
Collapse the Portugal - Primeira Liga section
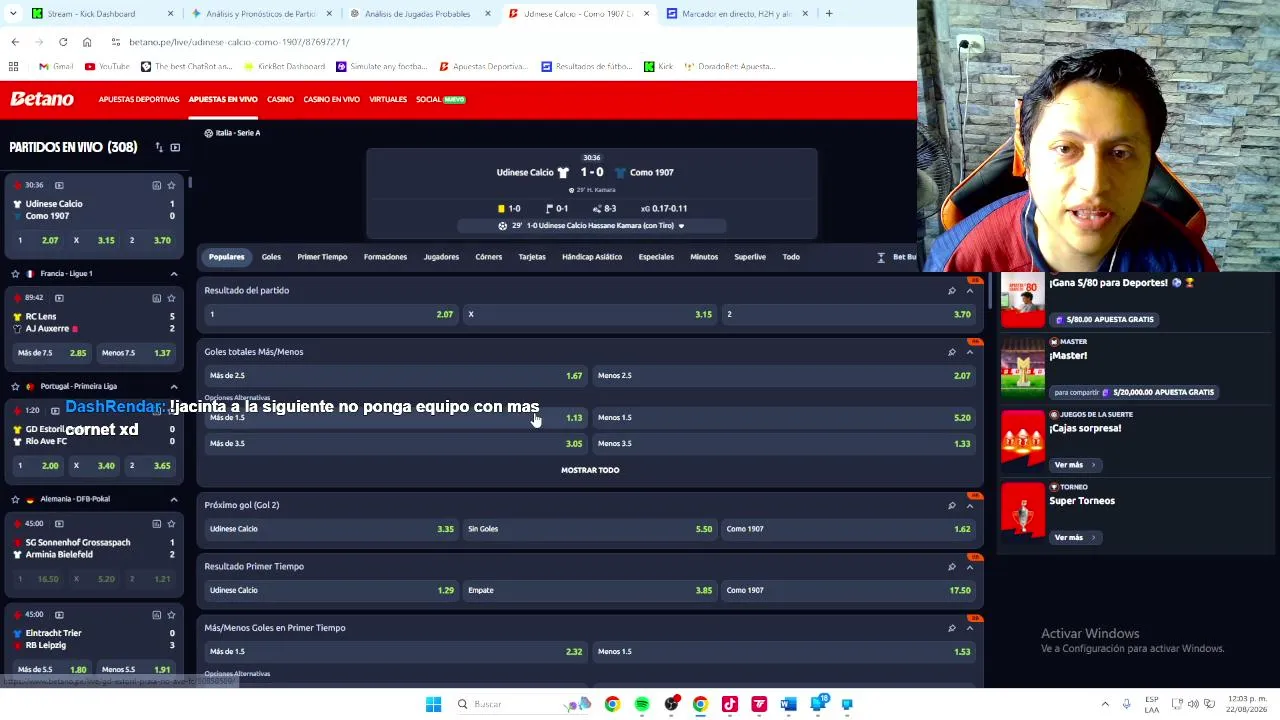pyautogui.click(x=174, y=386)
